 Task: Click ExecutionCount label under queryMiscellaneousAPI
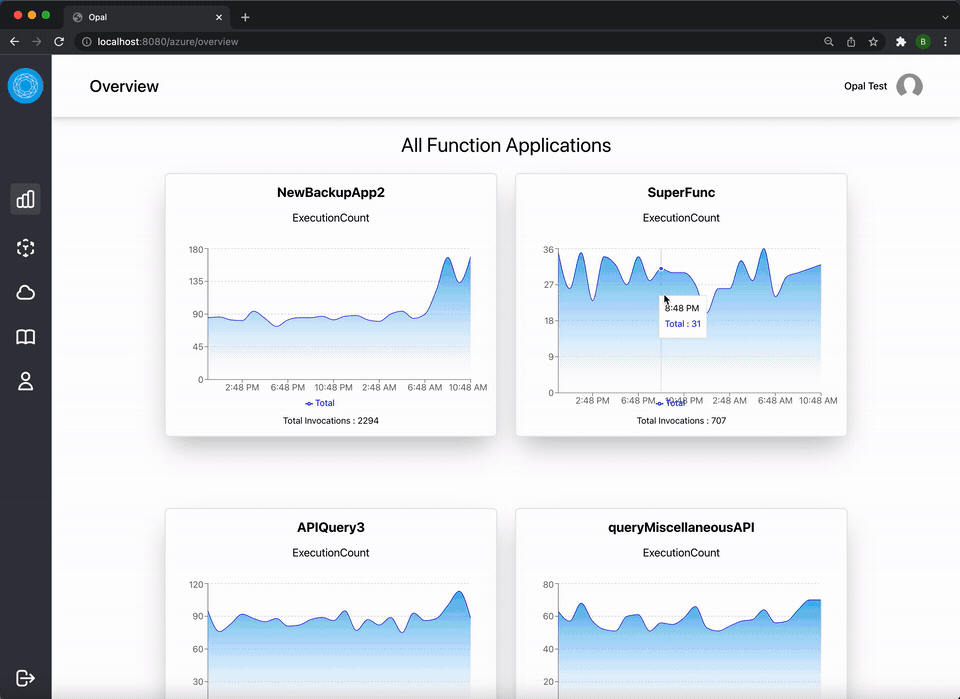681,553
